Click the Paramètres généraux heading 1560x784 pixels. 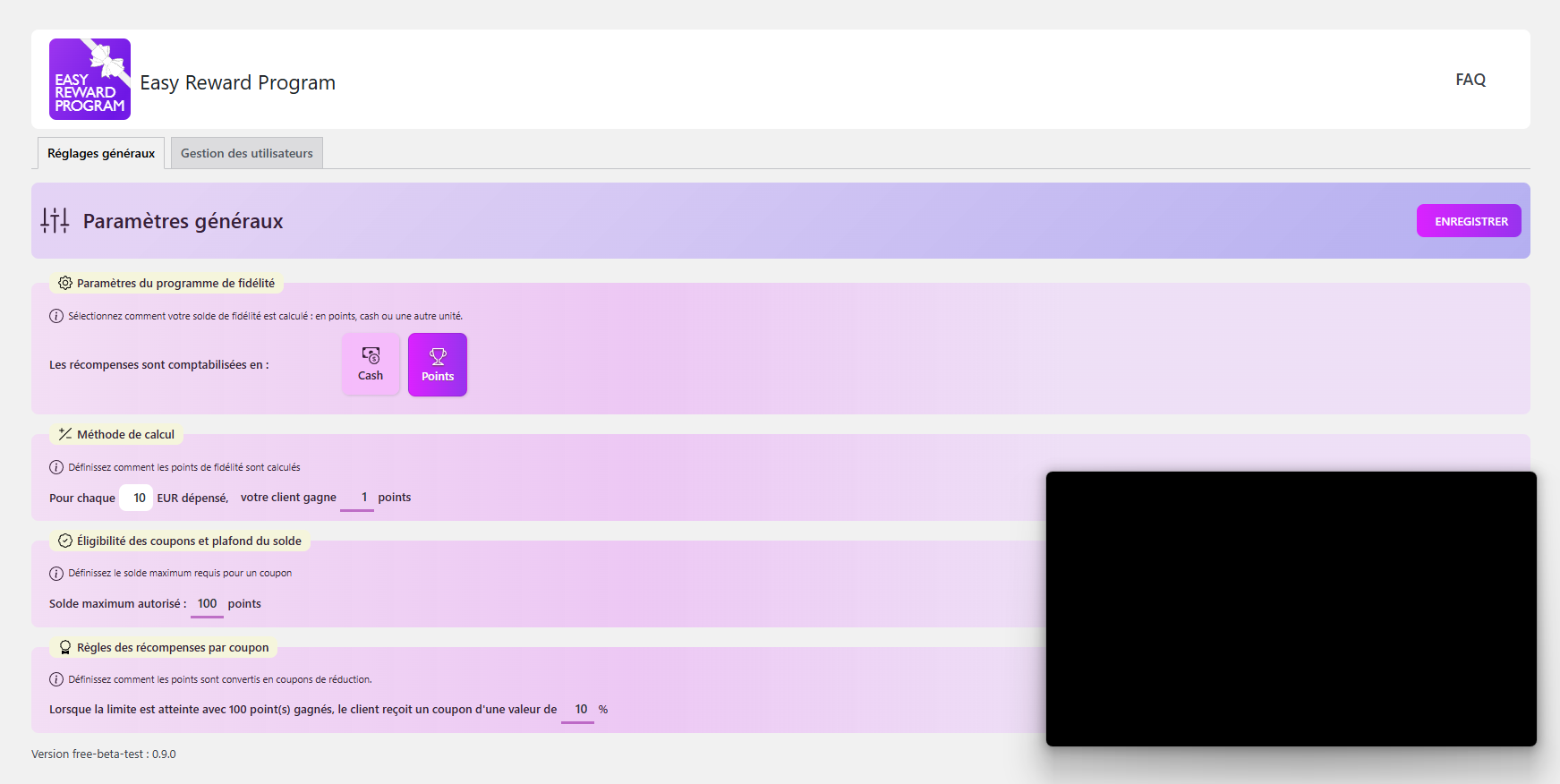click(183, 221)
